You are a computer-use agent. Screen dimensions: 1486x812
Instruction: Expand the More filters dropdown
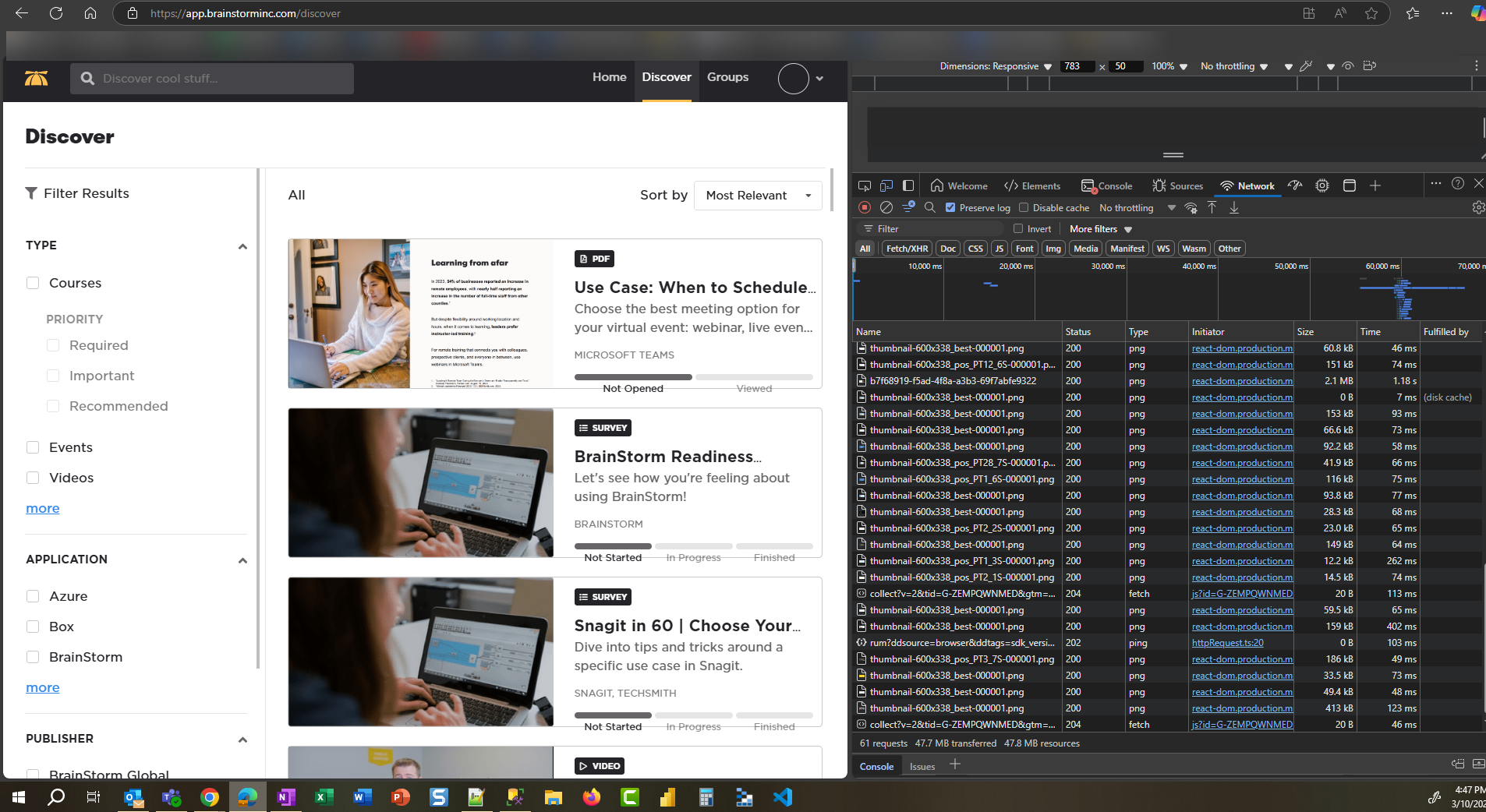point(1101,228)
